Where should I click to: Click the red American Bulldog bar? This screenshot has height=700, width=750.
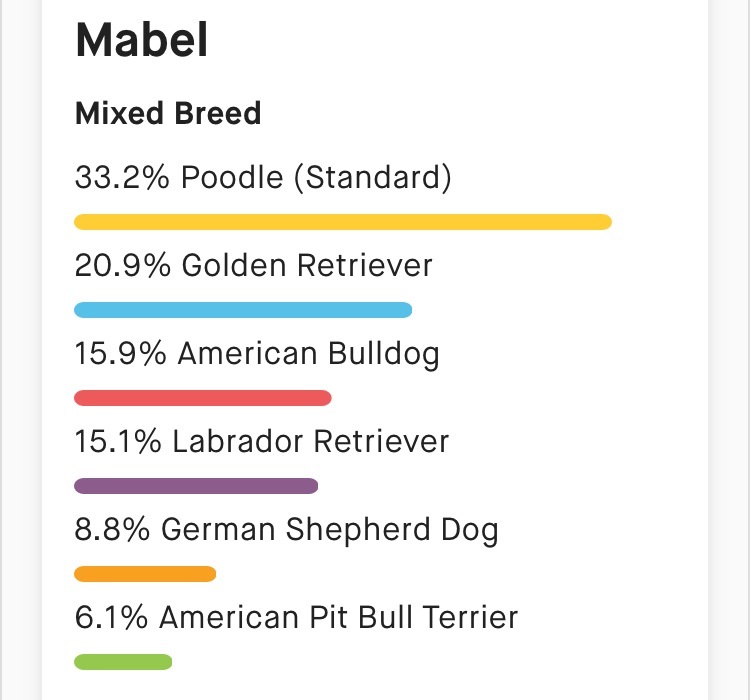(x=203, y=398)
